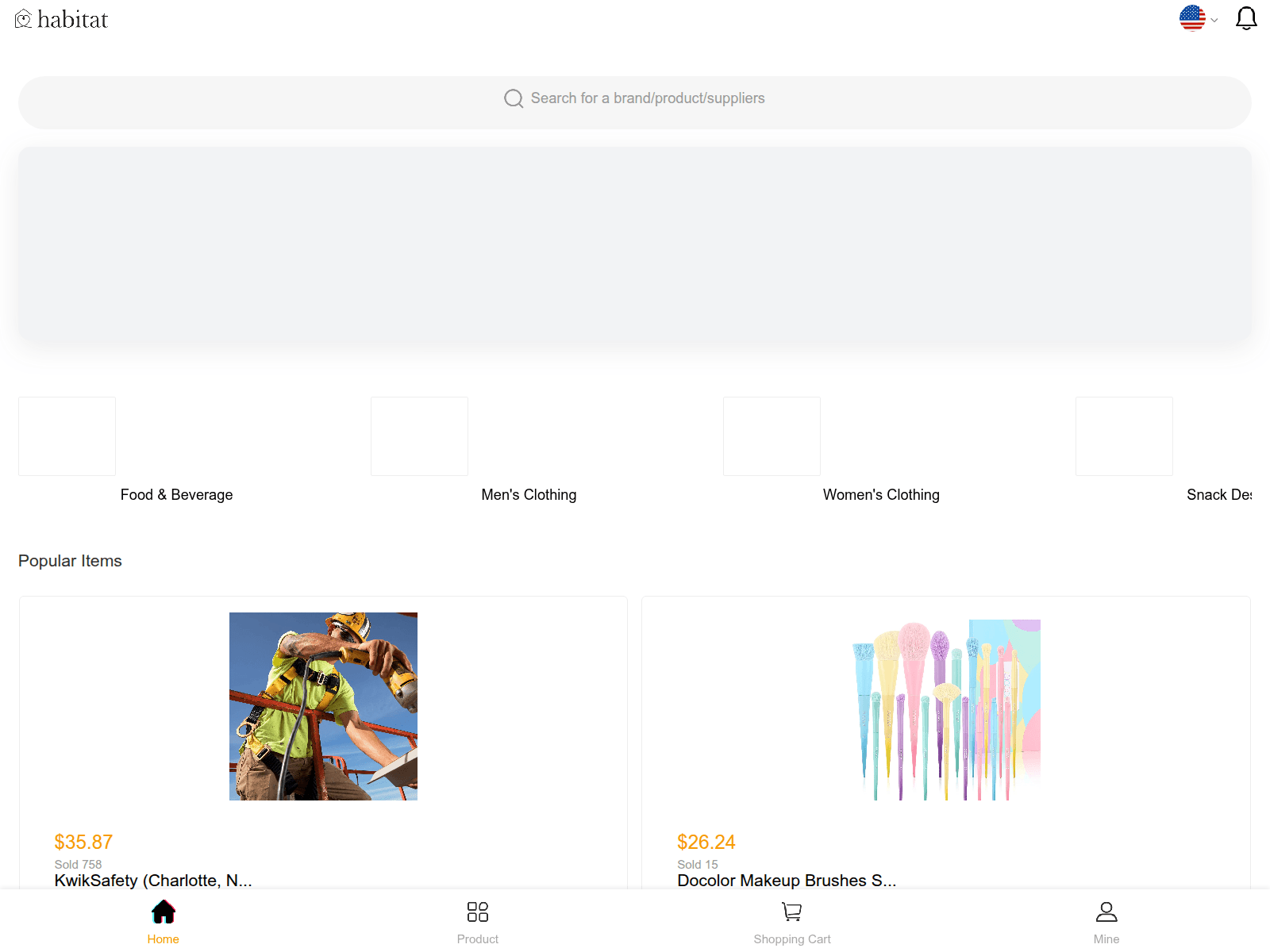
Task: Select the Product tab label
Action: [x=478, y=939]
